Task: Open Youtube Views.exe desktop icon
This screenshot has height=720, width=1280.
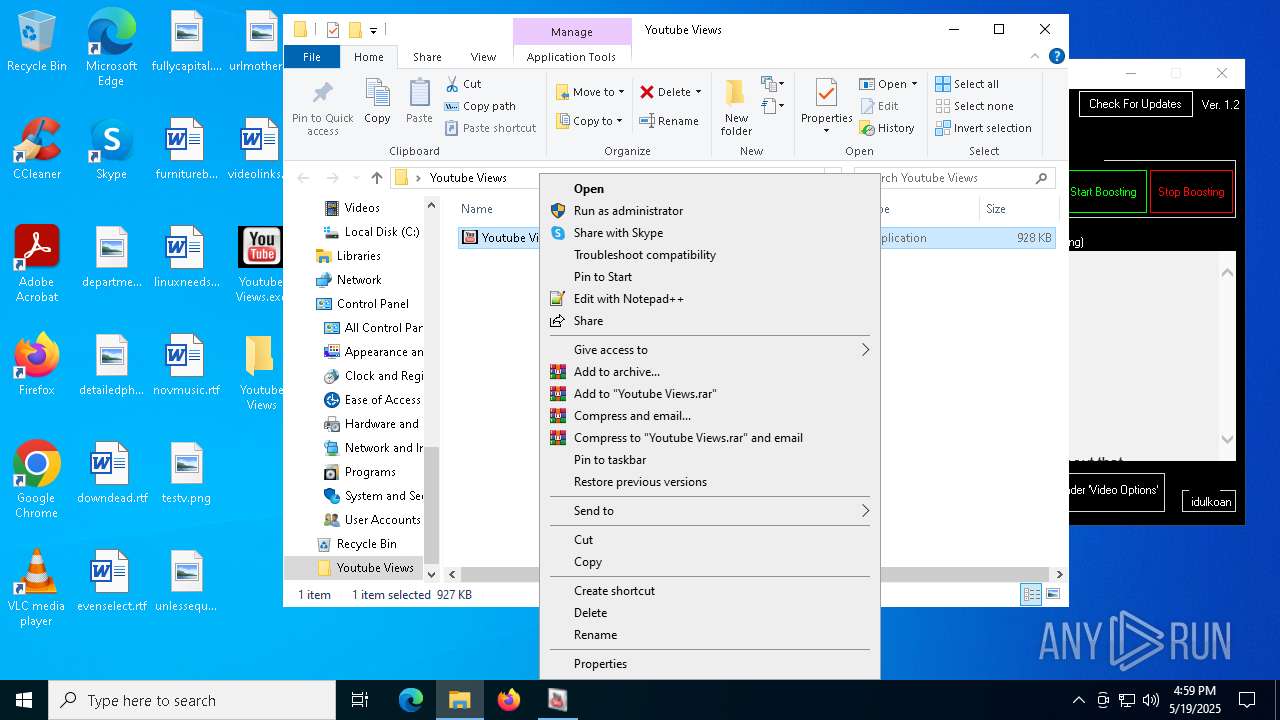Action: coord(260,264)
